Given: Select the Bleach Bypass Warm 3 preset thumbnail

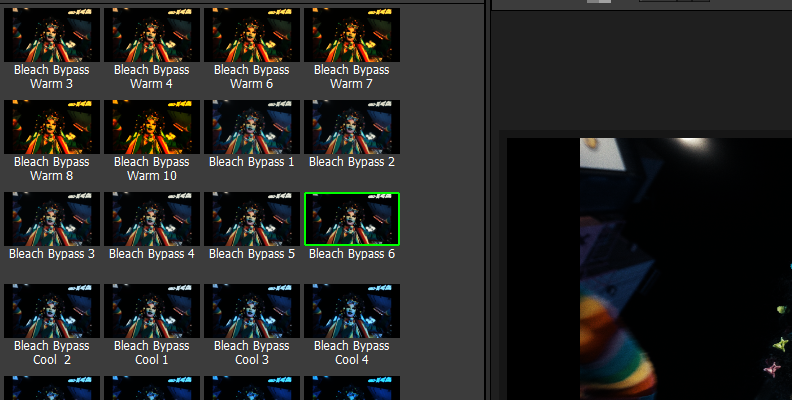Looking at the screenshot, I should click(x=52, y=35).
